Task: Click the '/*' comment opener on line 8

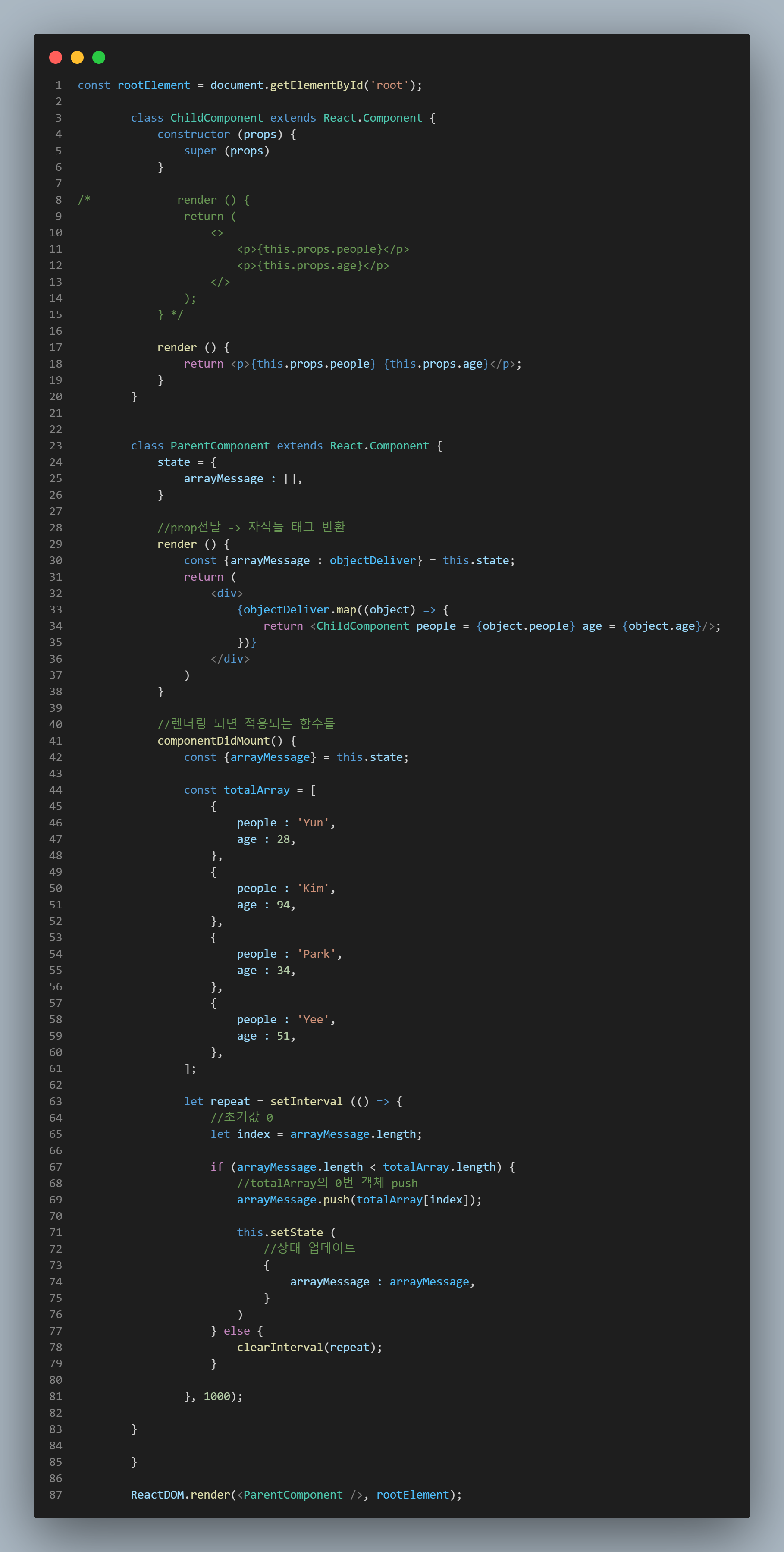Action: click(x=84, y=200)
